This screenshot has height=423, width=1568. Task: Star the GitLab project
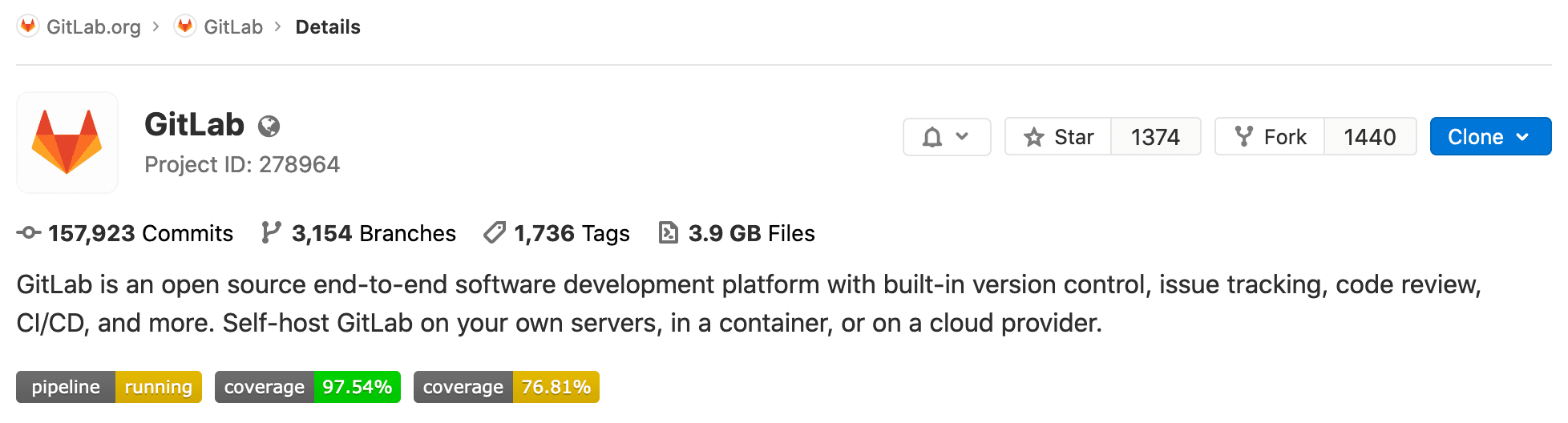click(1058, 137)
